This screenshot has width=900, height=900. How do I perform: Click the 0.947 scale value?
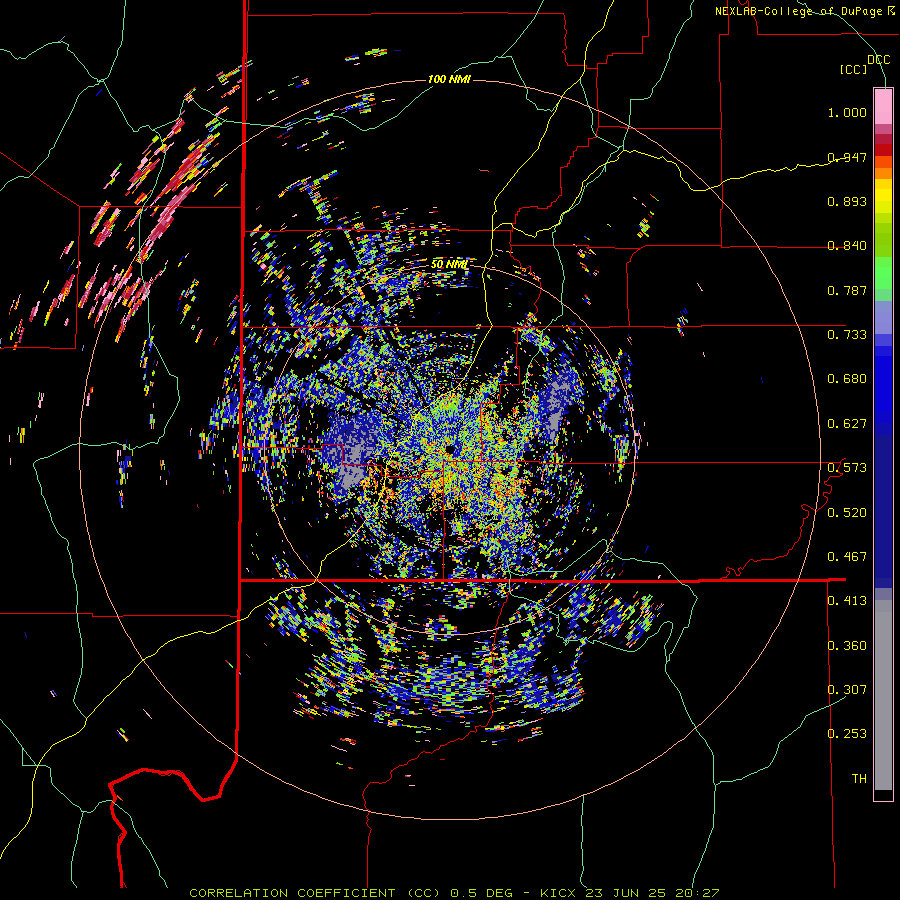pos(847,157)
